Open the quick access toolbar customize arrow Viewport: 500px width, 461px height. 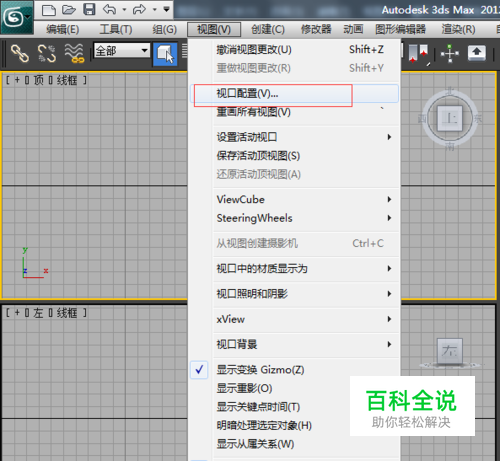point(166,9)
